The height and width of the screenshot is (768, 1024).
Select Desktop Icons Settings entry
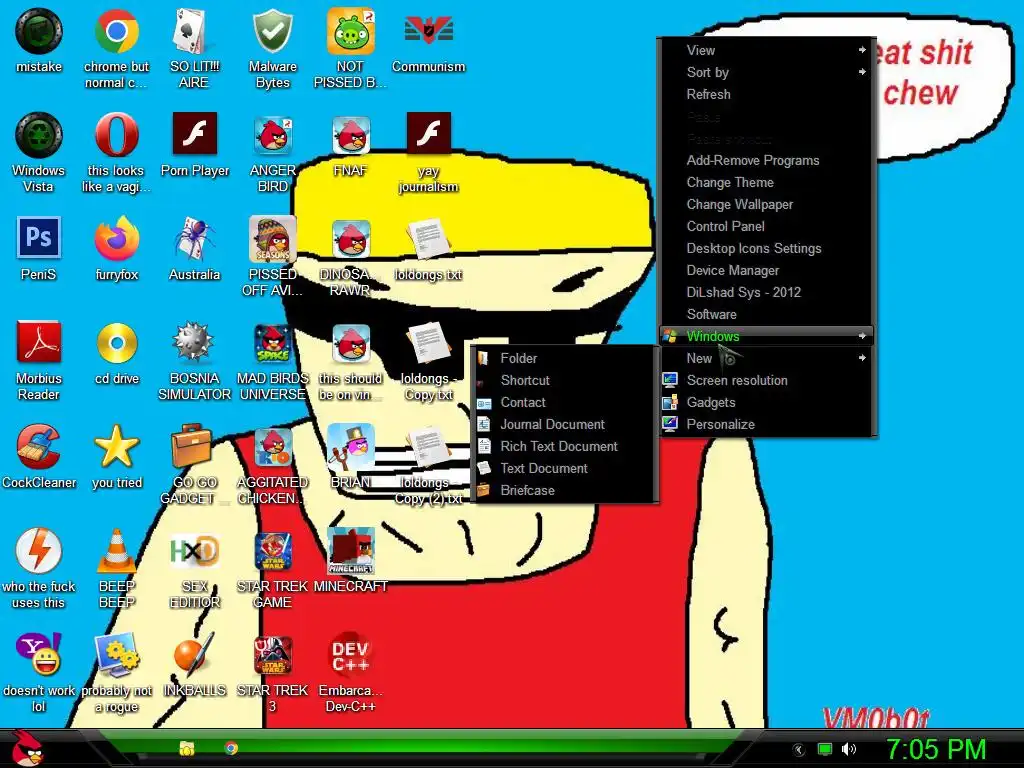[767, 249]
